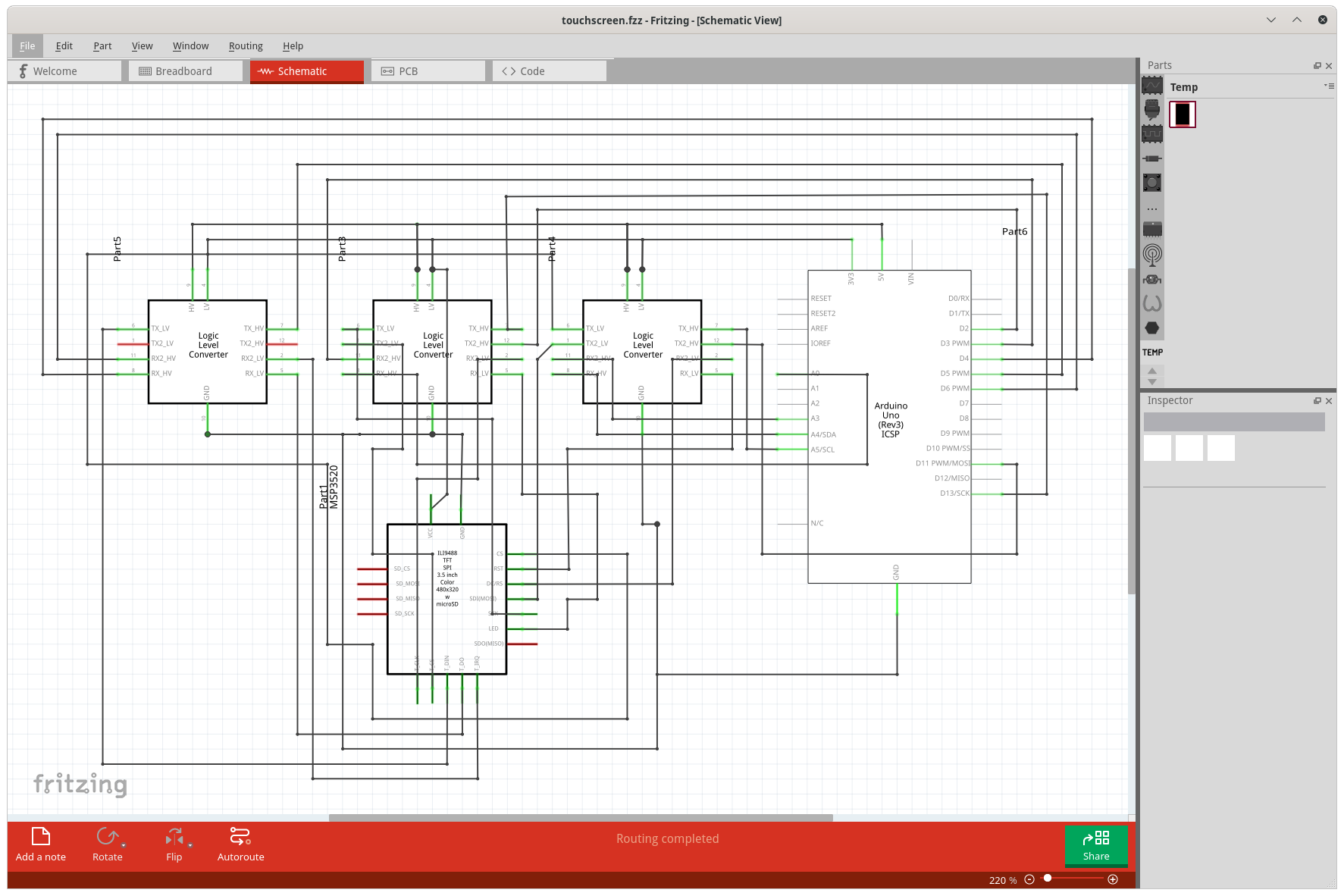Click the antenna bin icon in Parts sidebar
Image resolution: width=1344 pixels, height=896 pixels.
tap(1152, 254)
